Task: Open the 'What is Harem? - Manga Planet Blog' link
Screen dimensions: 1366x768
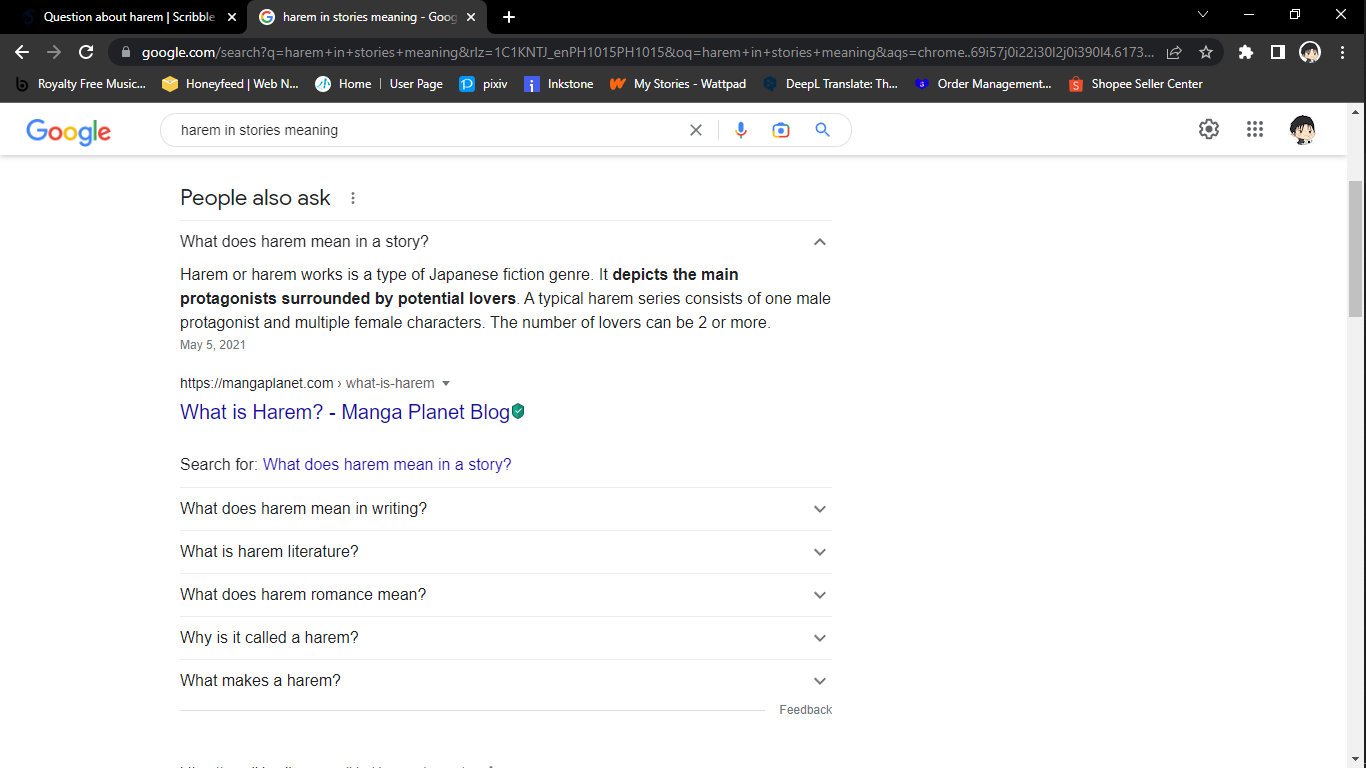Action: tap(344, 412)
